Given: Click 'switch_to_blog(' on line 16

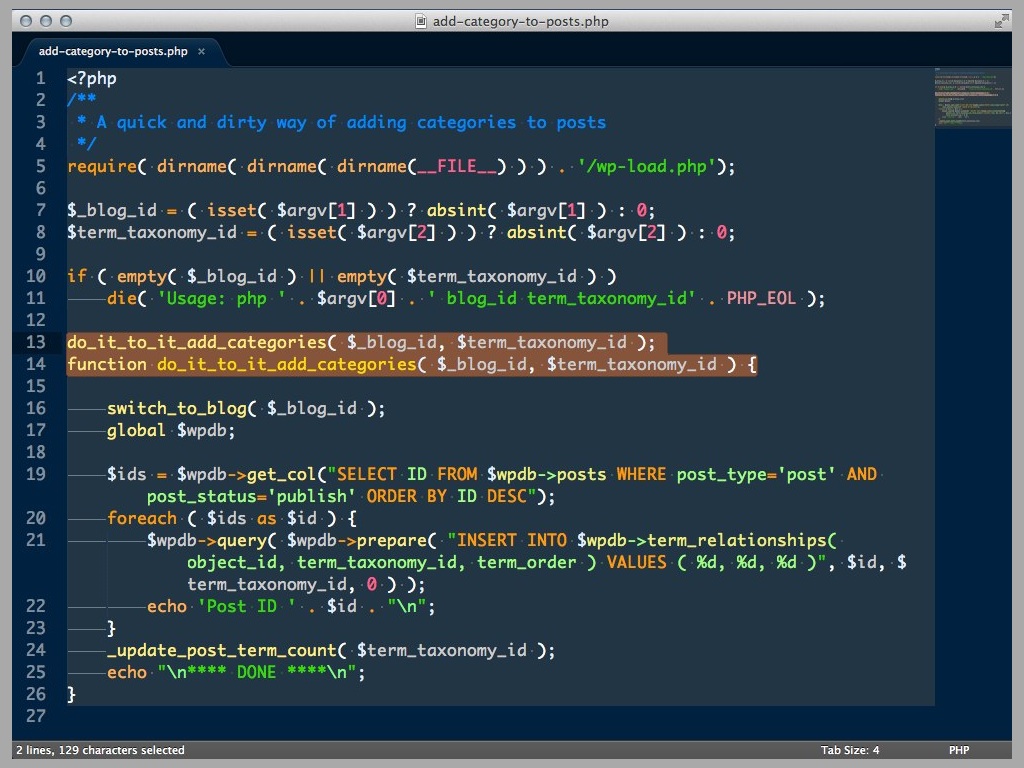Looking at the screenshot, I should pyautogui.click(x=182, y=408).
